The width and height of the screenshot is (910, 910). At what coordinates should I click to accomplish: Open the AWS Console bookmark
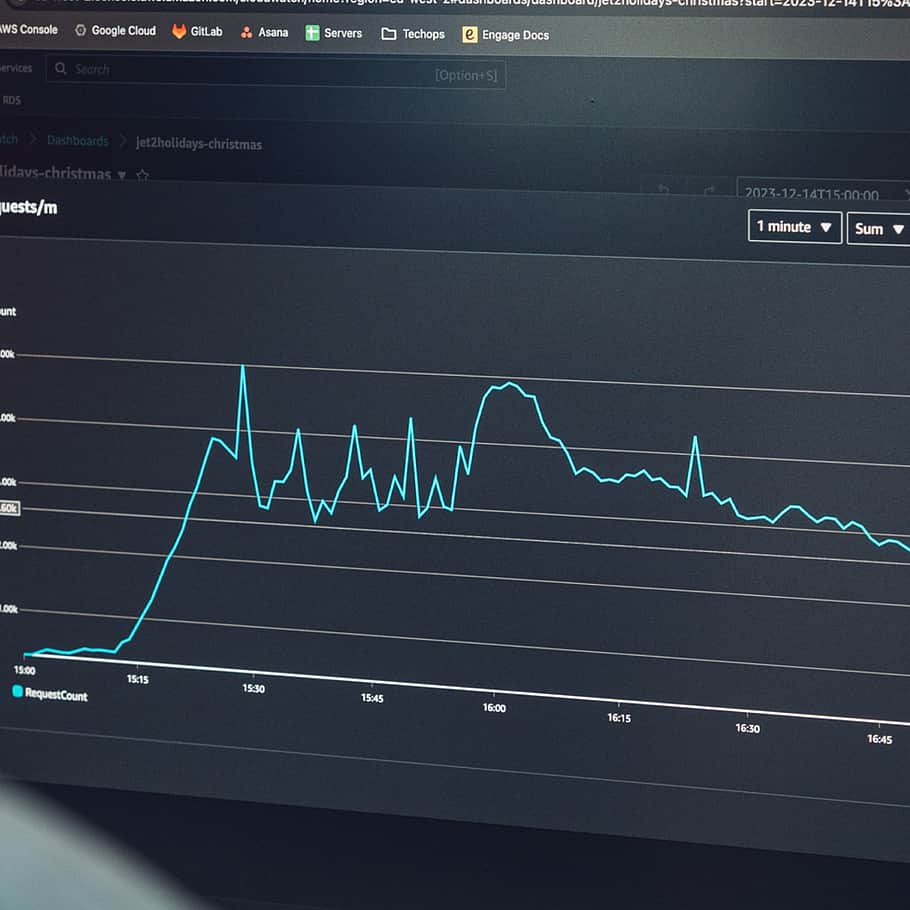(x=30, y=29)
